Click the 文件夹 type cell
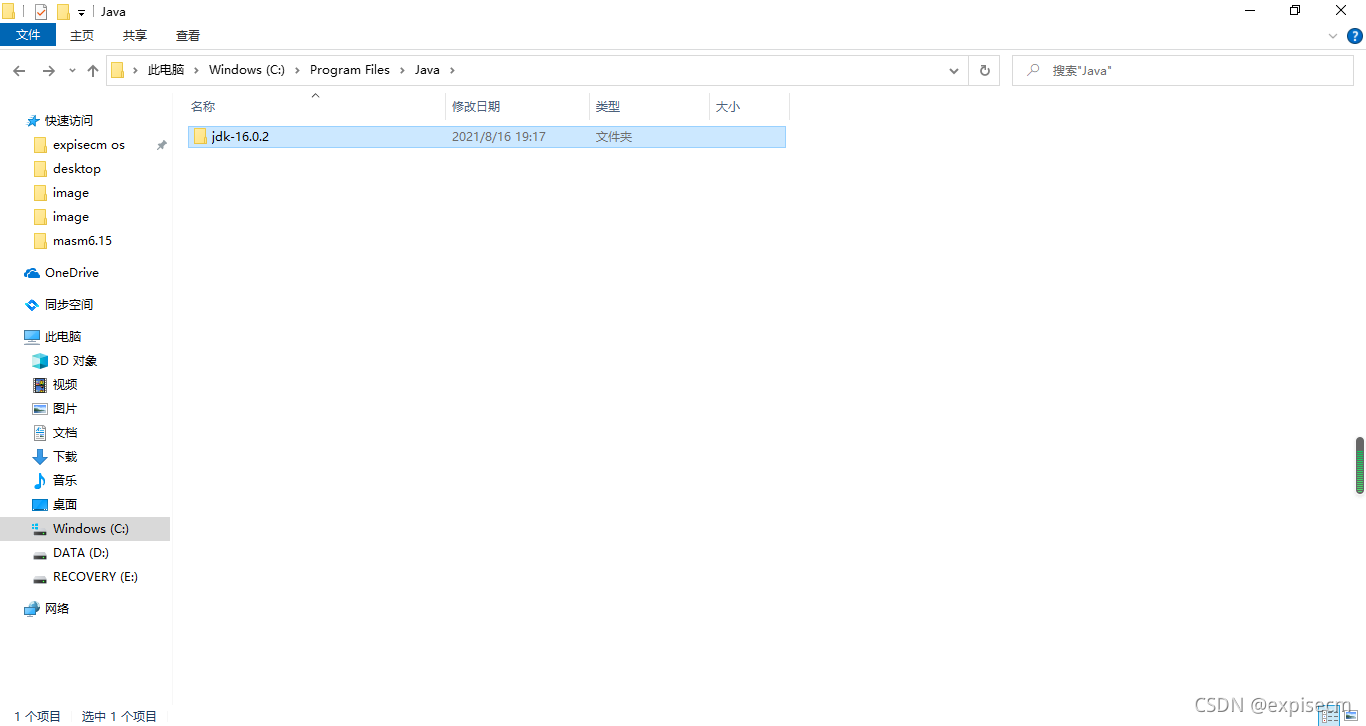 tap(614, 137)
